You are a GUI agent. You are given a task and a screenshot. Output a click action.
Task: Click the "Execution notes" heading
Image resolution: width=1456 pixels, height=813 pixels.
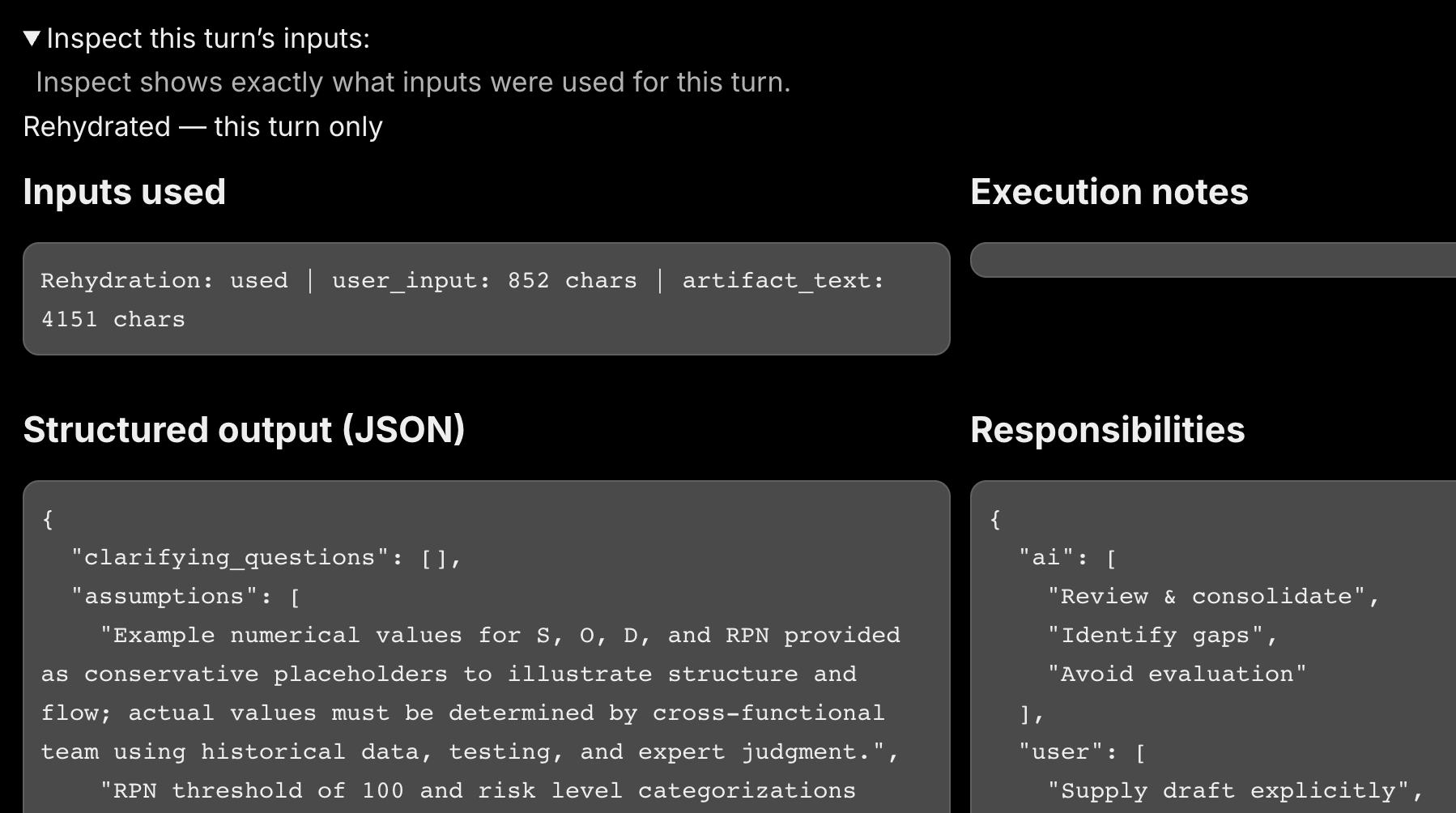tap(1109, 192)
